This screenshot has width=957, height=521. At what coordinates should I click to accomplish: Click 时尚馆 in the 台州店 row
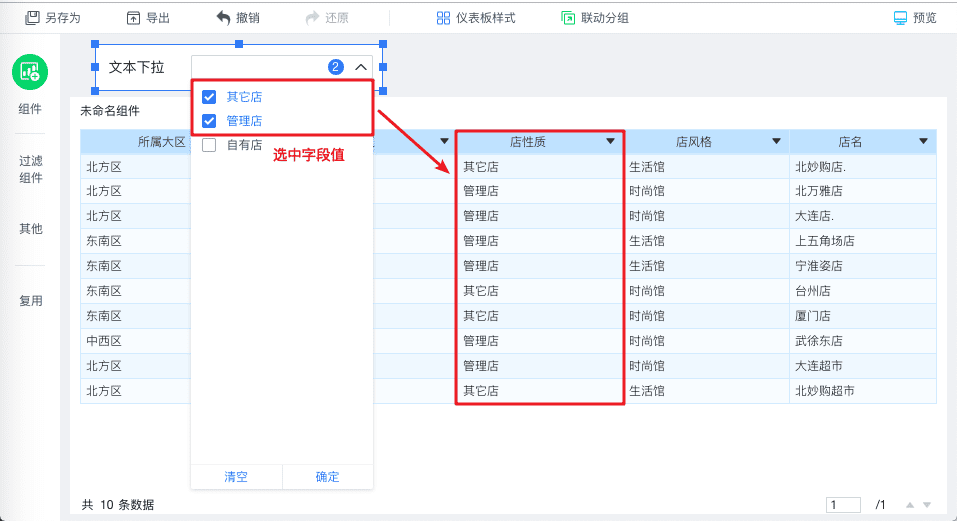[647, 291]
